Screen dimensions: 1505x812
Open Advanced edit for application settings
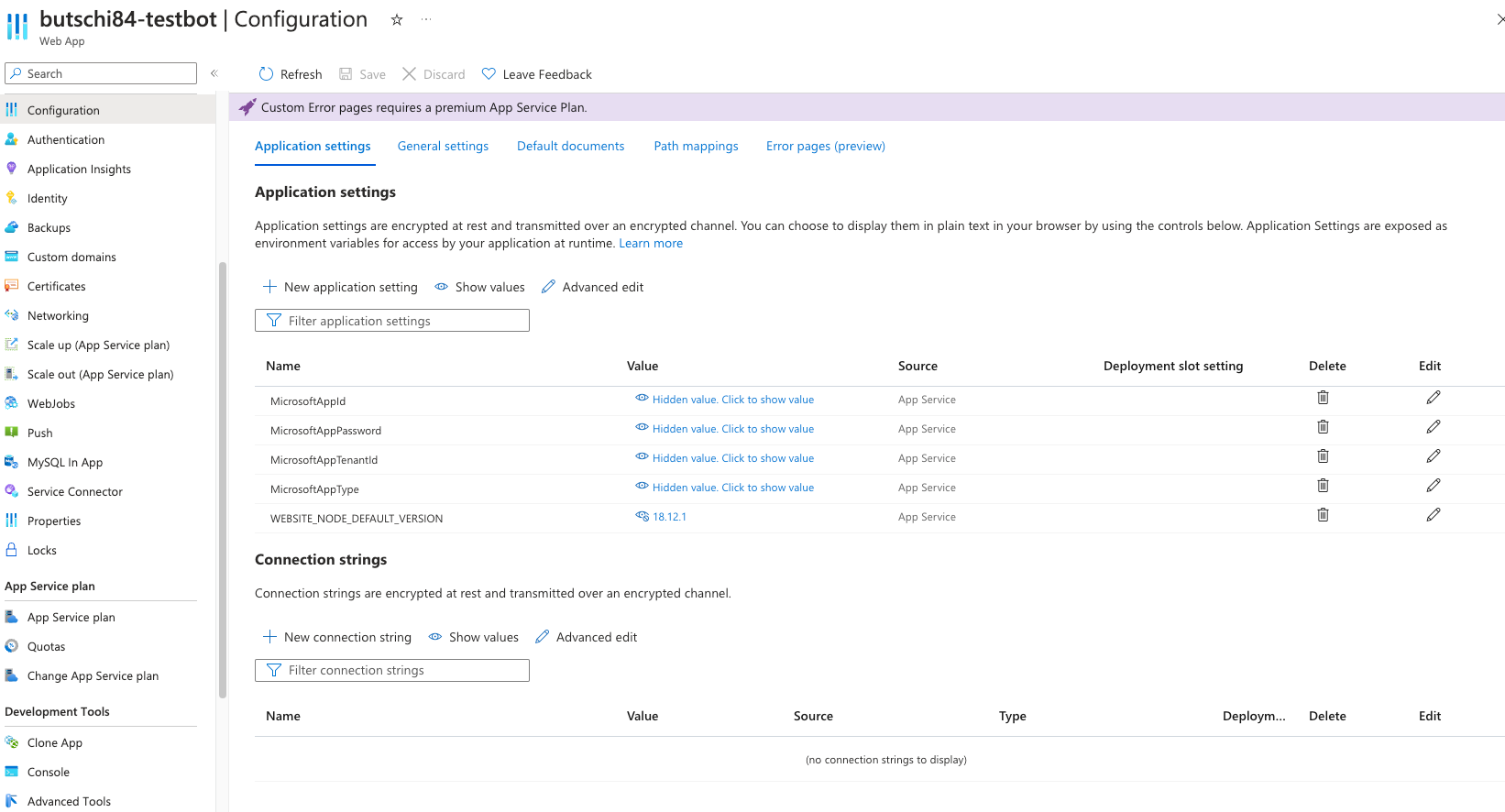click(x=592, y=287)
